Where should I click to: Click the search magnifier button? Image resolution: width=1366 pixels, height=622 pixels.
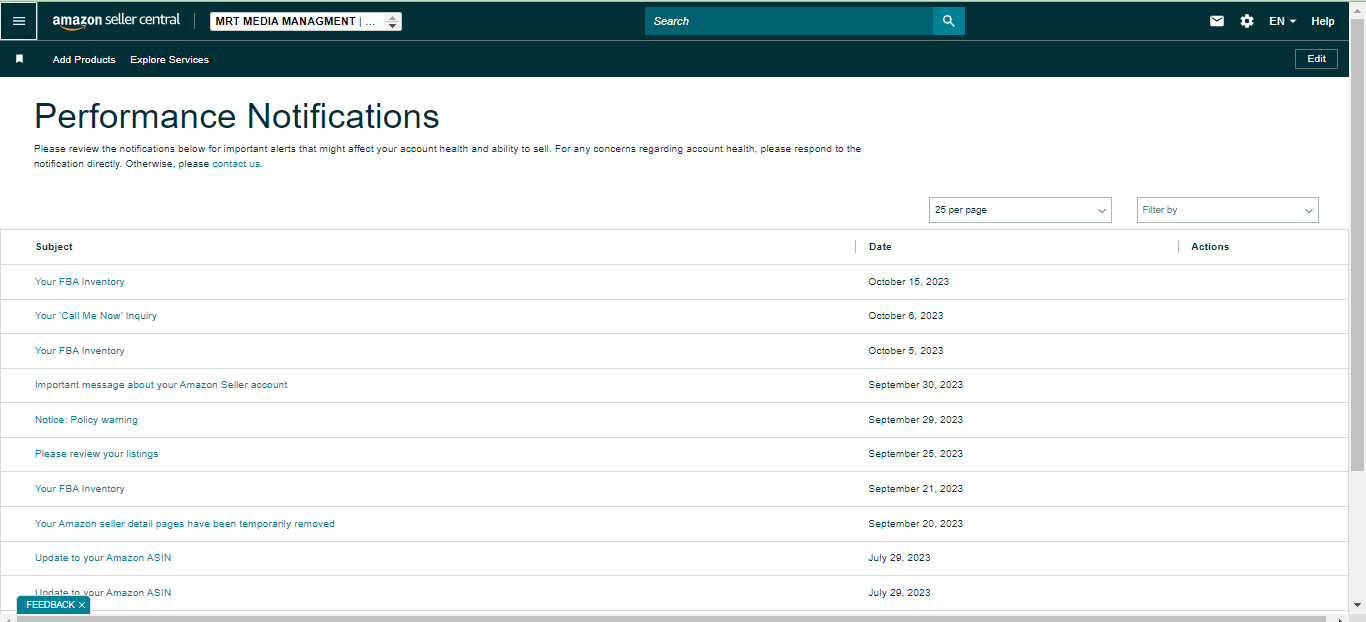tap(949, 21)
